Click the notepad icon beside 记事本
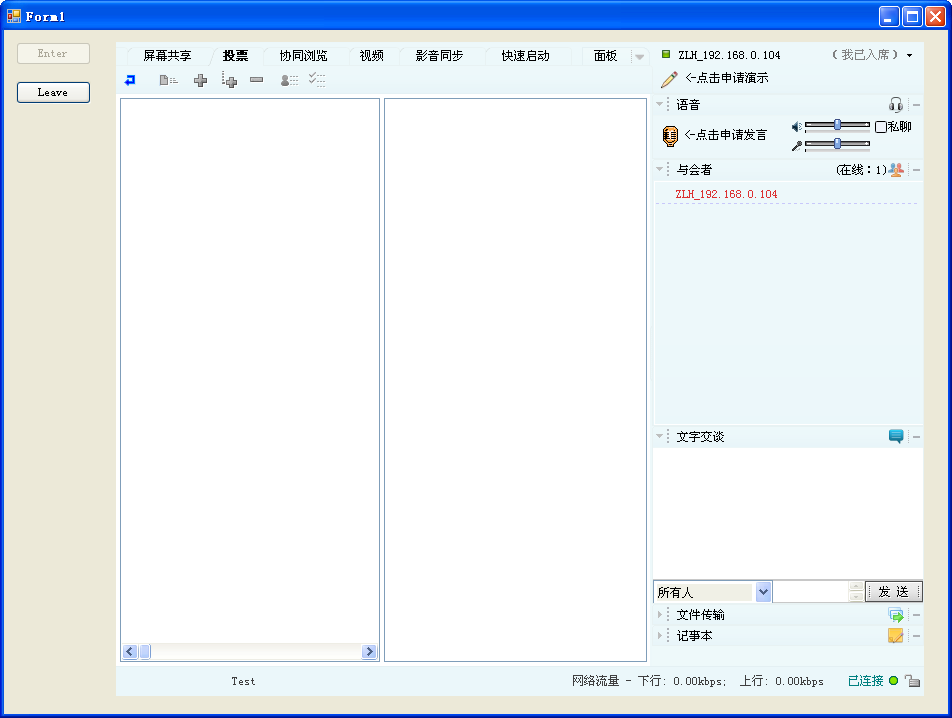 point(896,636)
